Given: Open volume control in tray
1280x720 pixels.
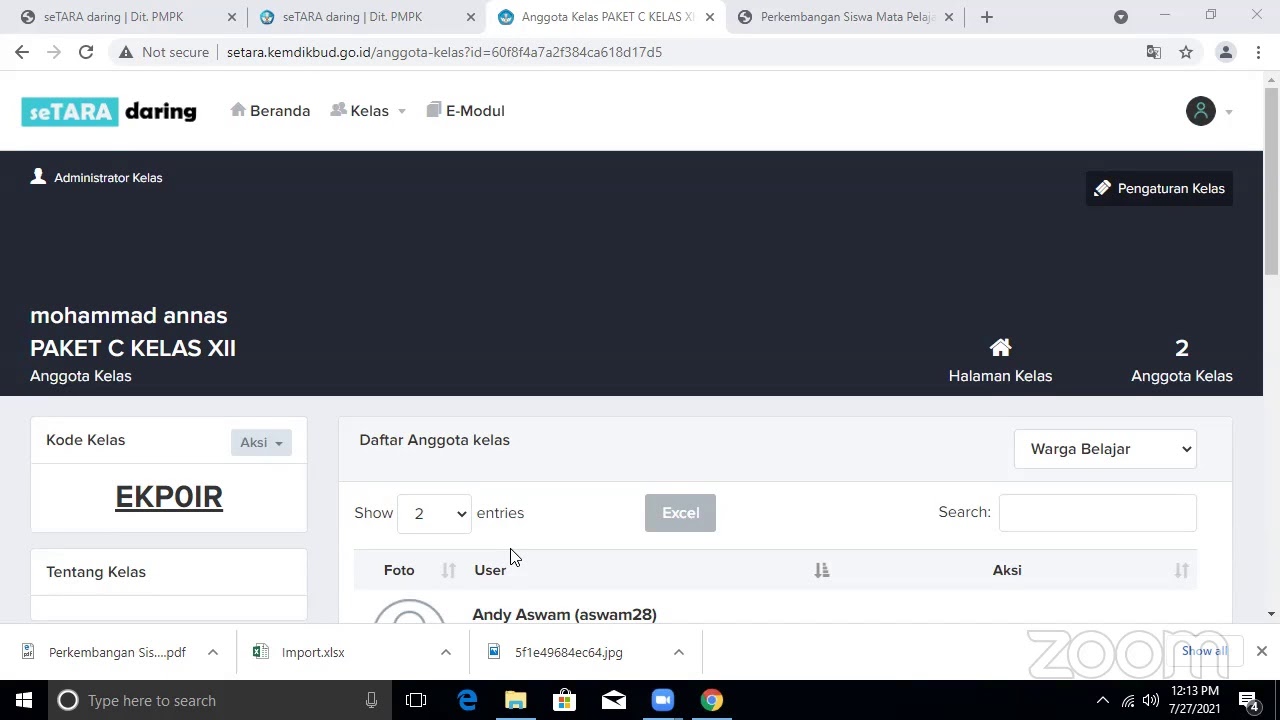Looking at the screenshot, I should (x=1151, y=700).
